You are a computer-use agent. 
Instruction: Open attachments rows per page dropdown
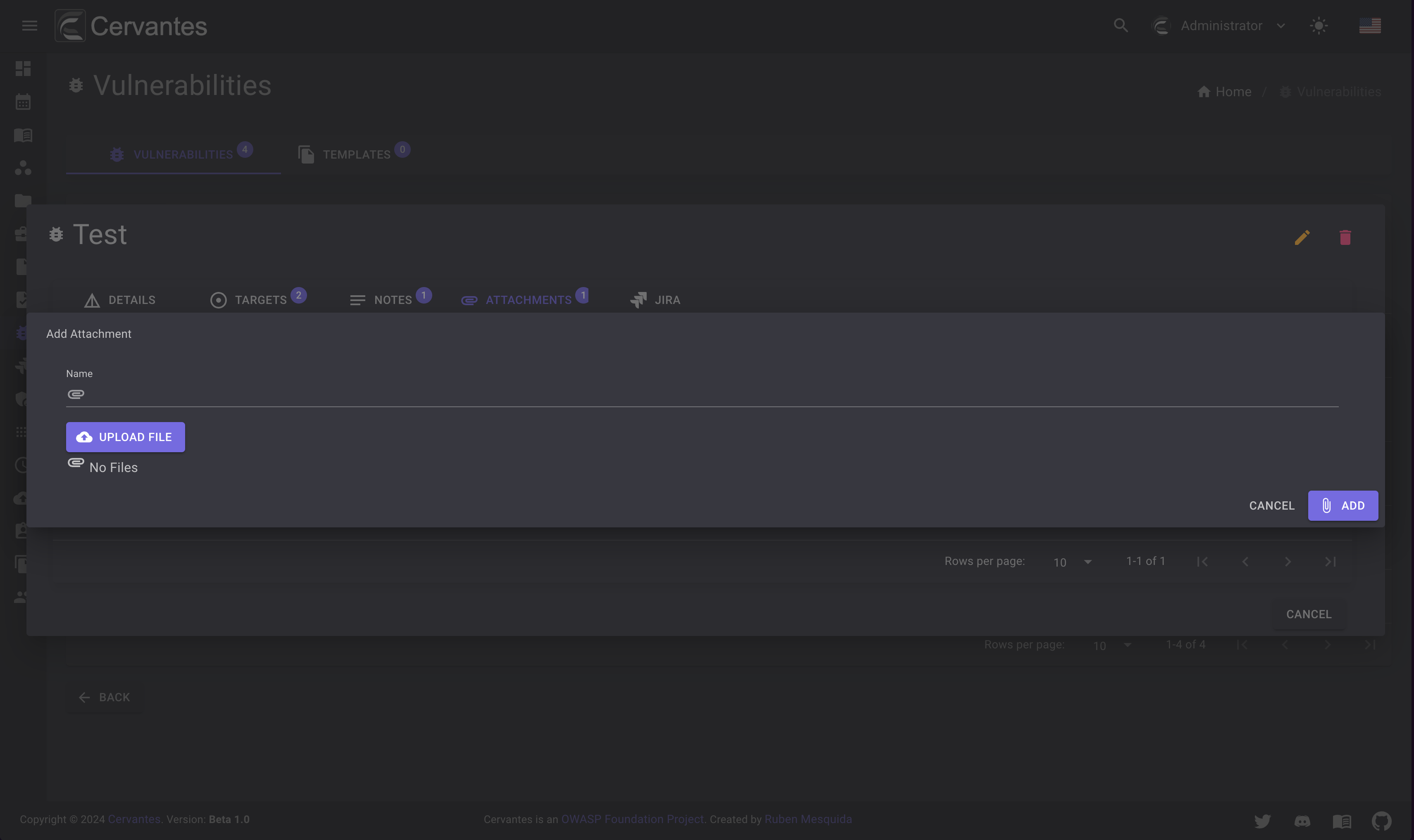1072,562
